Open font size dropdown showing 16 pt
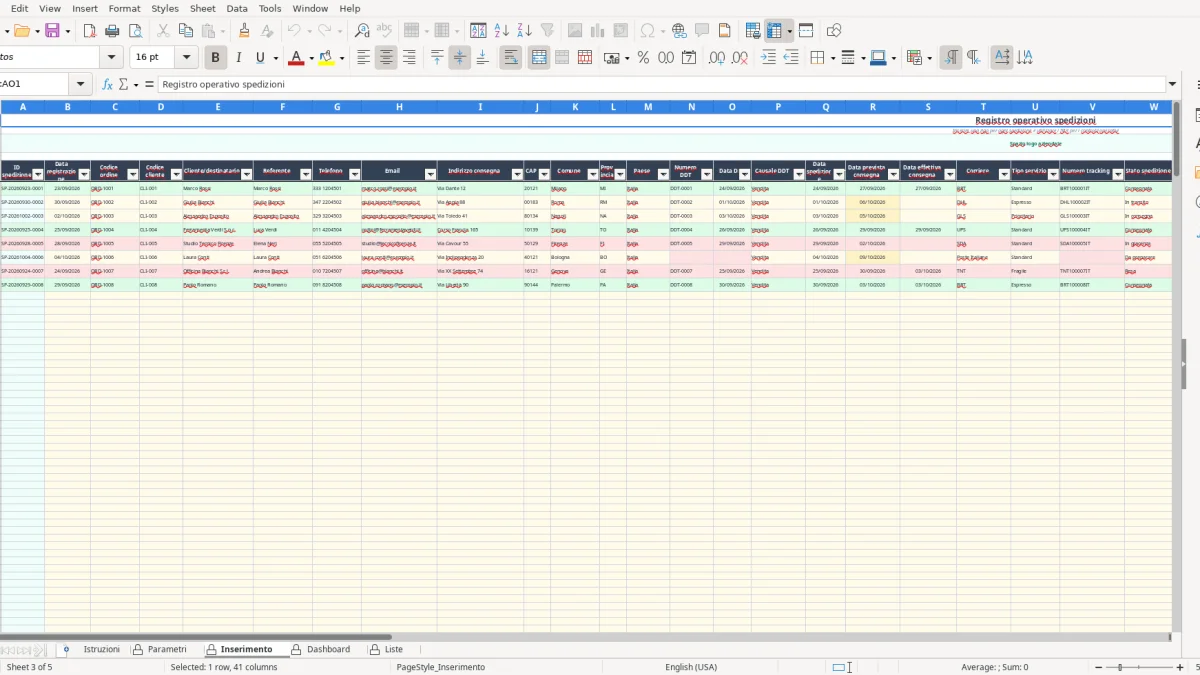 186,58
